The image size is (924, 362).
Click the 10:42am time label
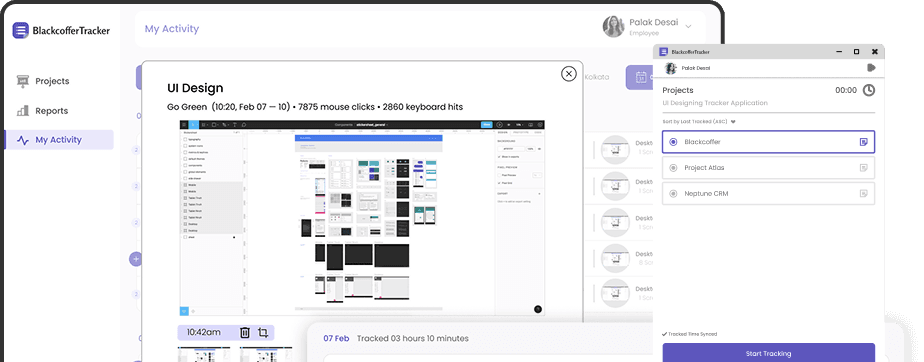(204, 333)
